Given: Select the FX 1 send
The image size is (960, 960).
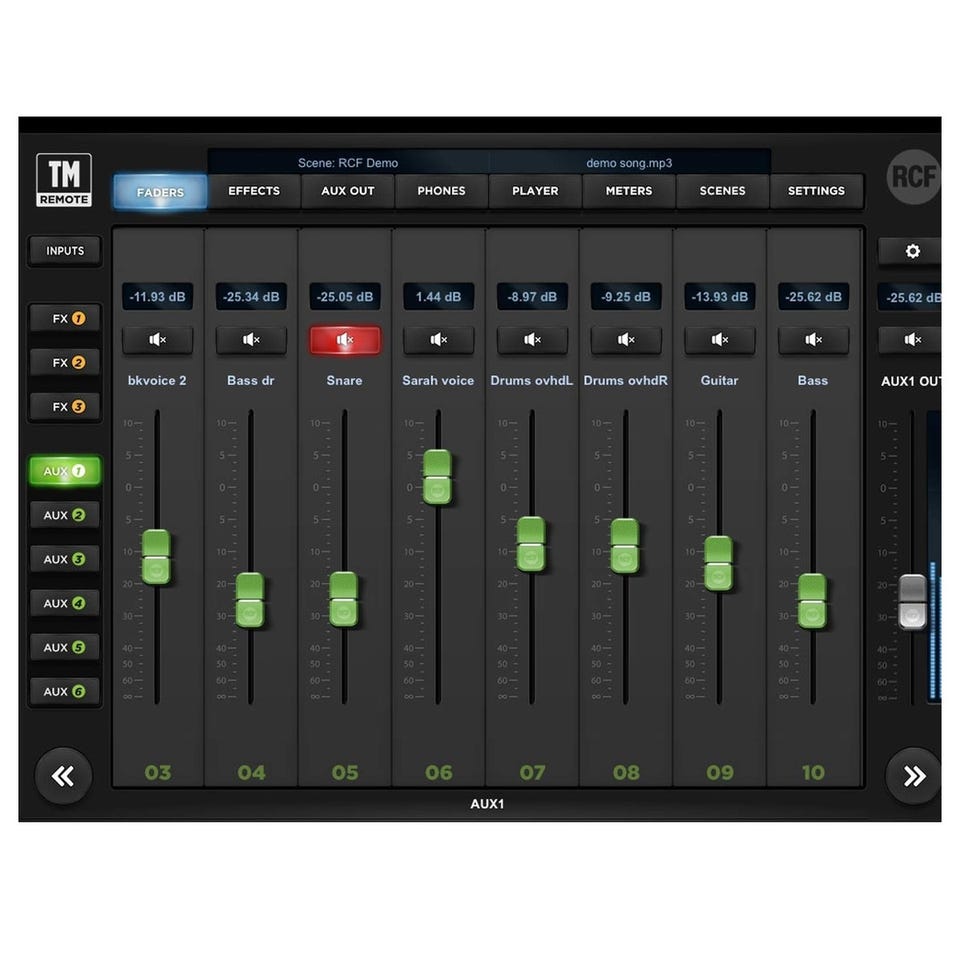Looking at the screenshot, I should click(x=65, y=318).
